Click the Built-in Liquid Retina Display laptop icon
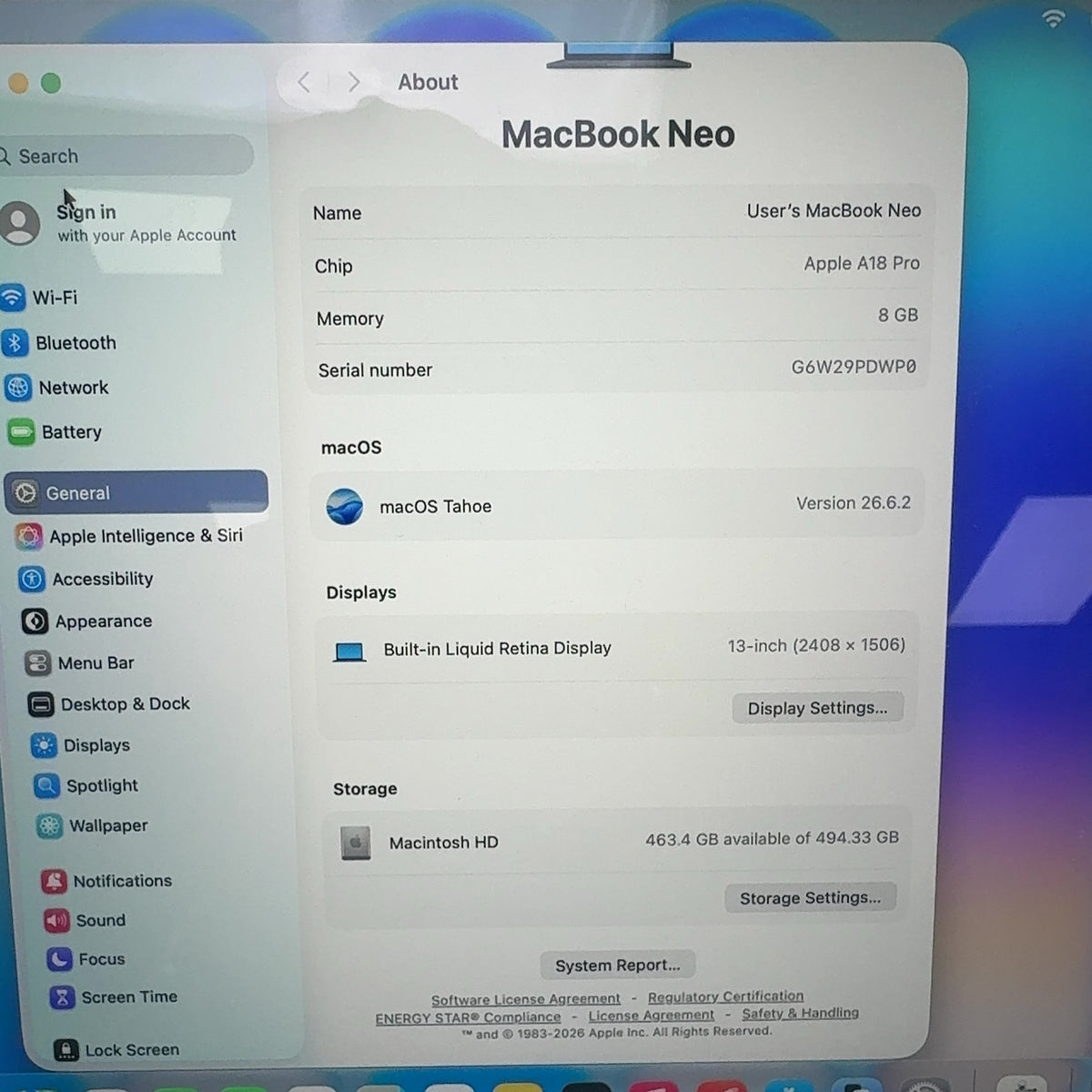The height and width of the screenshot is (1092, 1092). tap(349, 652)
